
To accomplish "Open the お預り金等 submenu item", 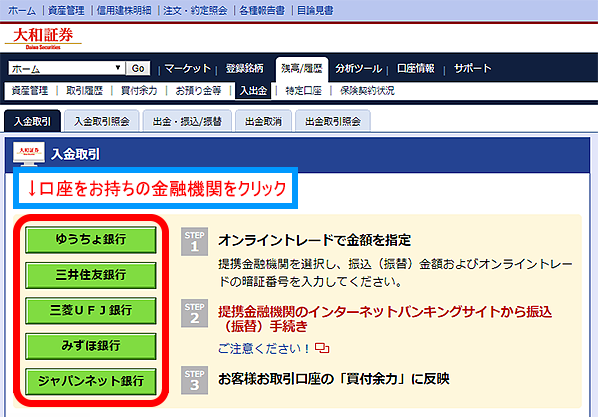I will 198,90.
